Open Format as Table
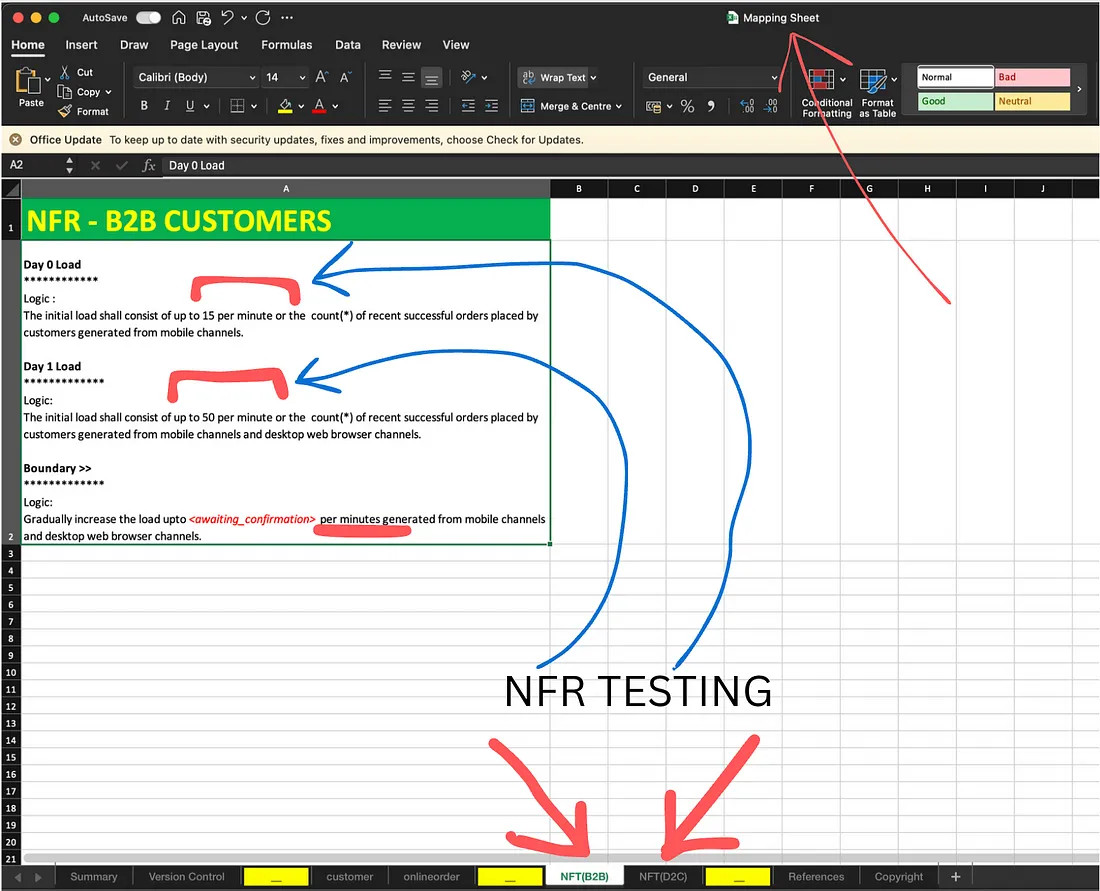The width and height of the screenshot is (1100, 891). [877, 93]
